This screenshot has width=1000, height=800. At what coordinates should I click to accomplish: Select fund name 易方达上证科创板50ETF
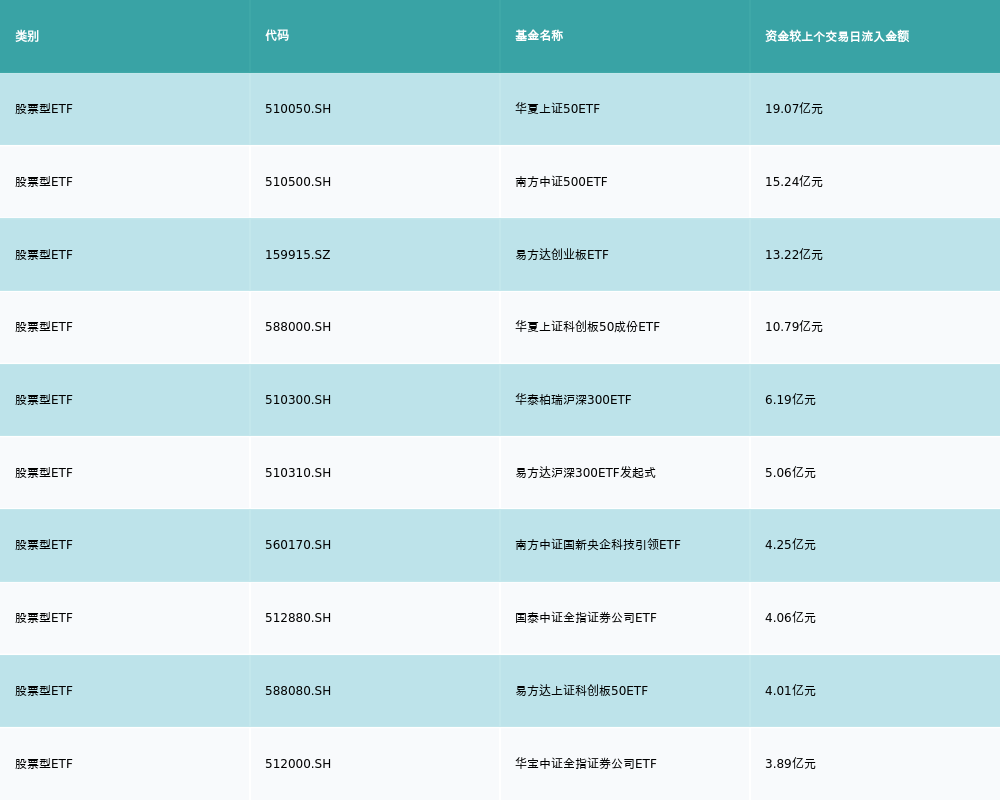[582, 691]
